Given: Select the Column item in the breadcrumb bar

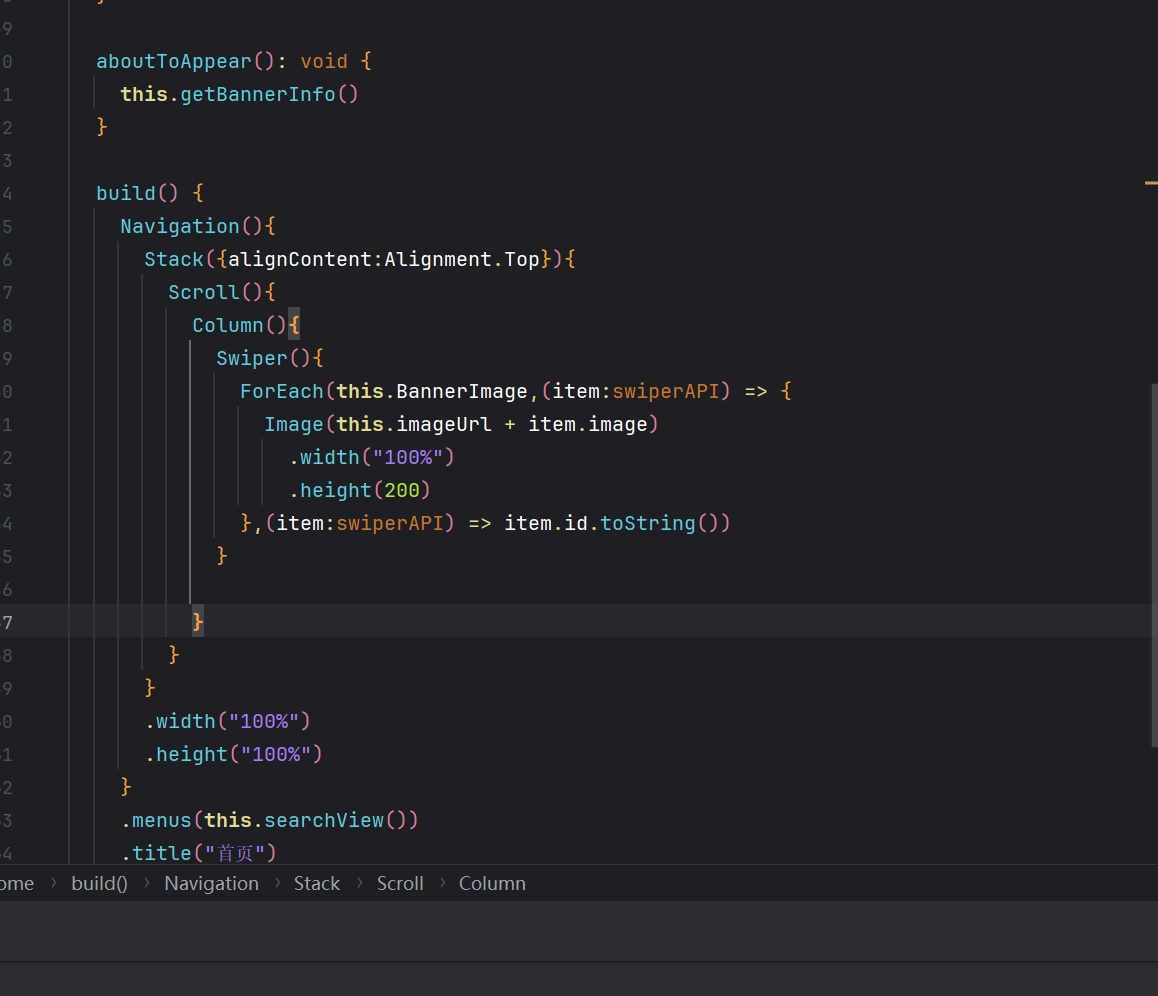Looking at the screenshot, I should point(492,883).
